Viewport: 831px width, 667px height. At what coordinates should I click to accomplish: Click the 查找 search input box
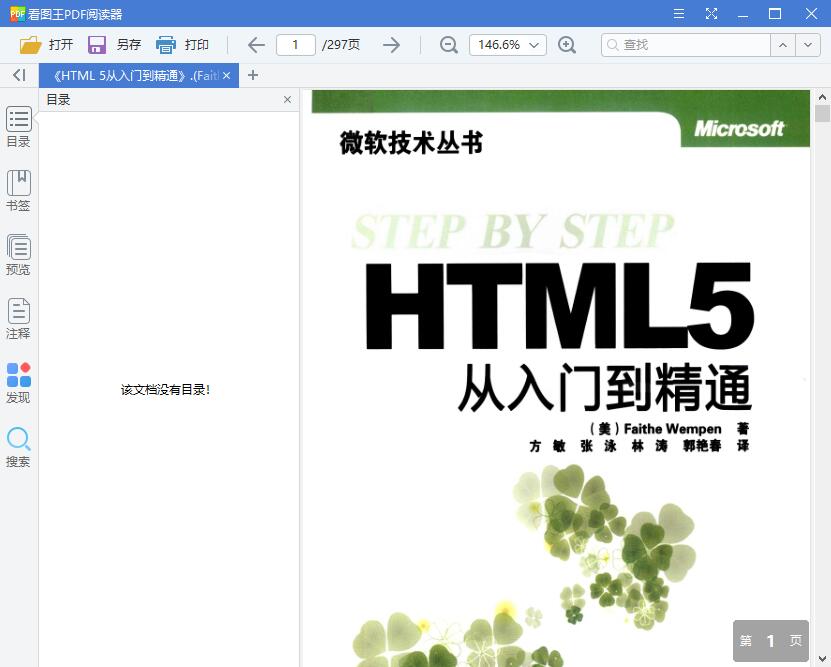pyautogui.click(x=686, y=45)
